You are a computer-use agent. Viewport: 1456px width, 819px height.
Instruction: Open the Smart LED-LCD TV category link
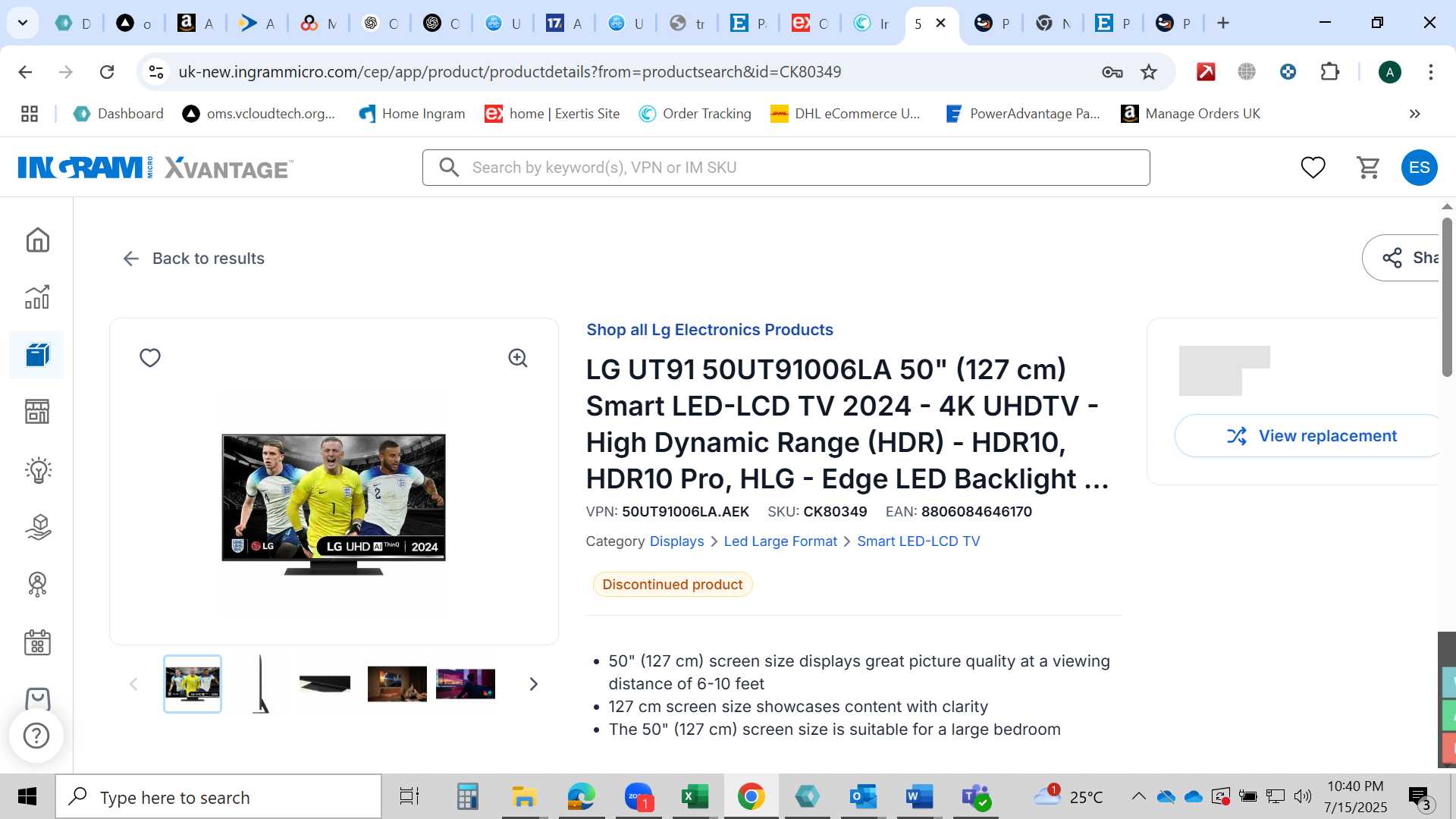click(918, 541)
